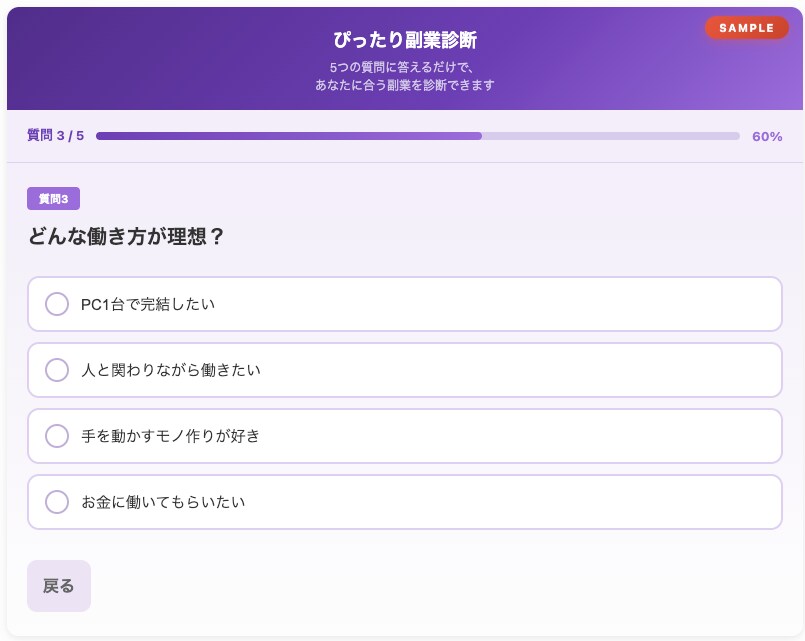Viewport: 805px width, 641px height.
Task: Click the 5つの質問に答えるだけで subtitle line
Action: 401,67
